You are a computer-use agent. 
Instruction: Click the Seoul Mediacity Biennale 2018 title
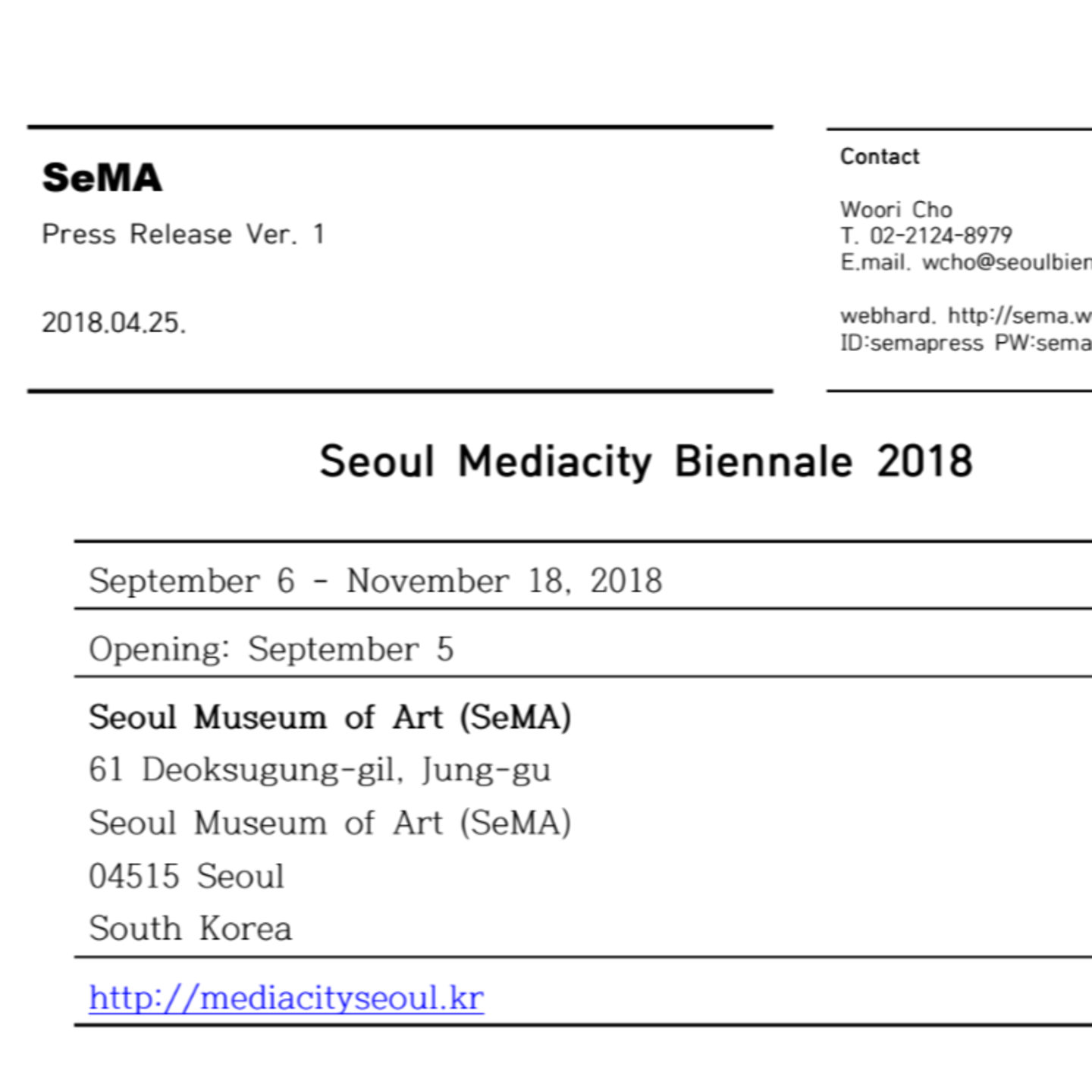pos(645,462)
